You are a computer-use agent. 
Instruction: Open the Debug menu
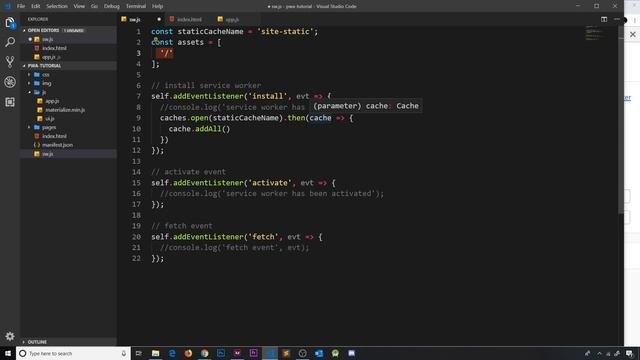pos(111,6)
